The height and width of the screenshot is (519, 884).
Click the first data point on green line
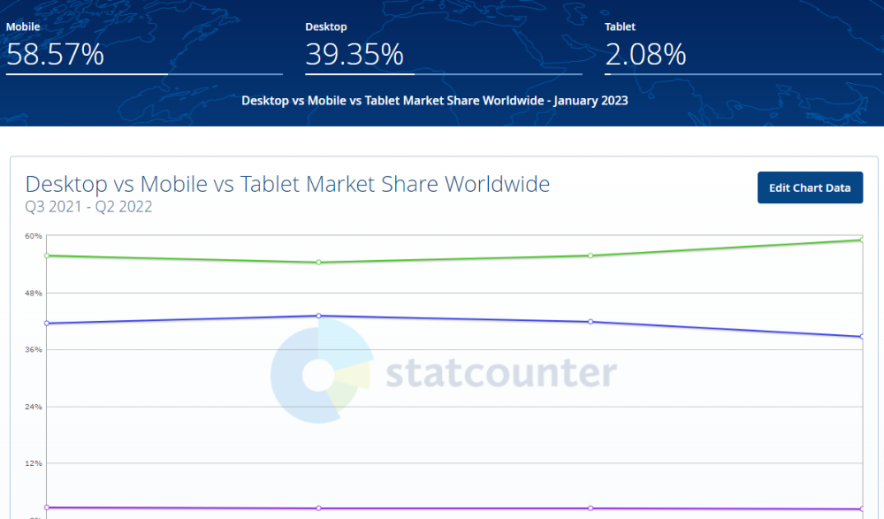point(47,255)
